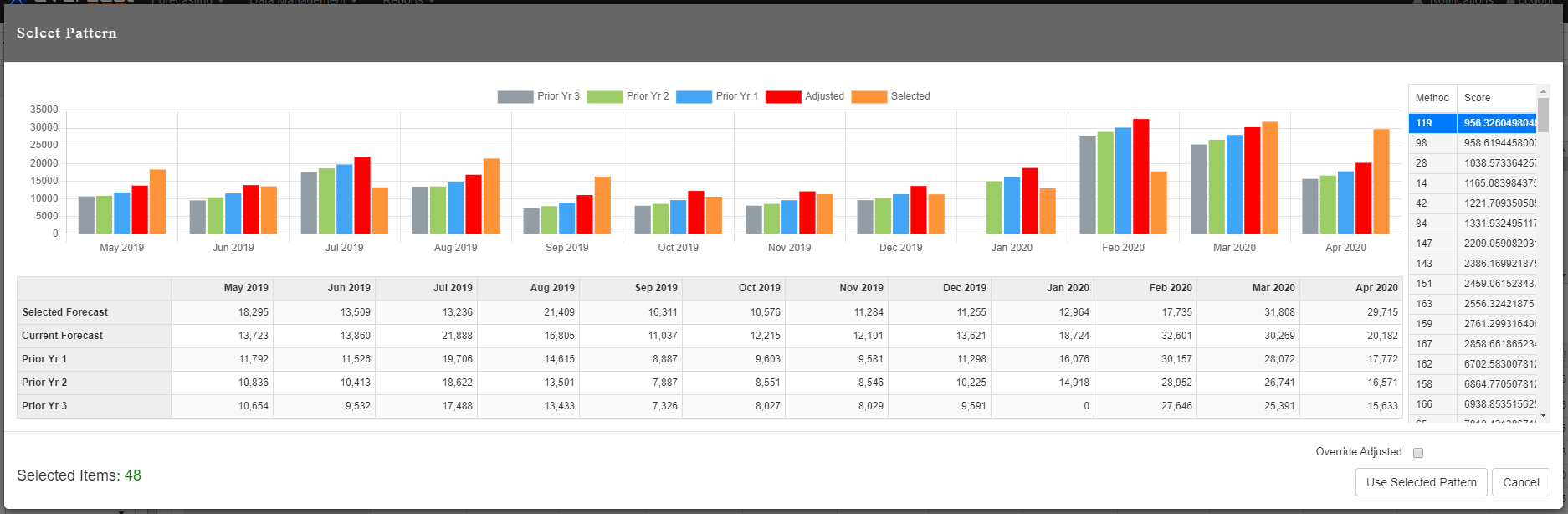Click the red Adjusted bar for Feb 2020
1568x514 pixels.
pyautogui.click(x=1140, y=177)
